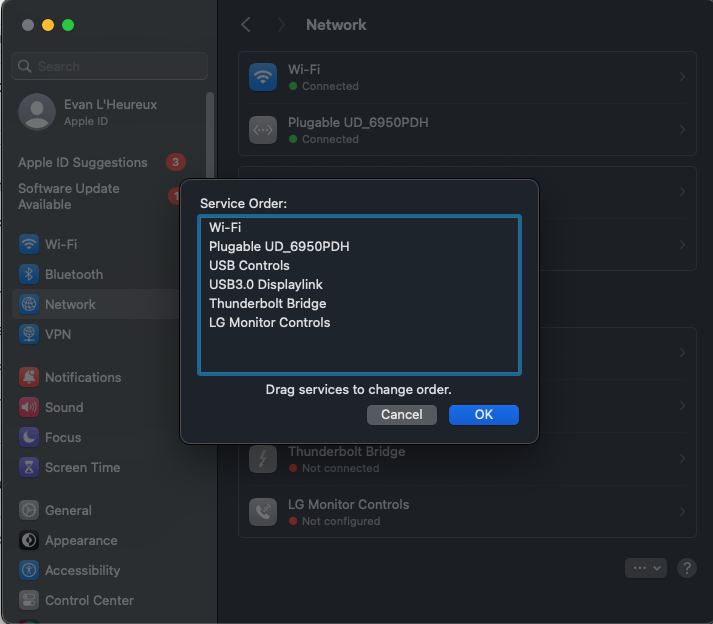Open General settings in sidebar
The image size is (713, 624).
68,510
